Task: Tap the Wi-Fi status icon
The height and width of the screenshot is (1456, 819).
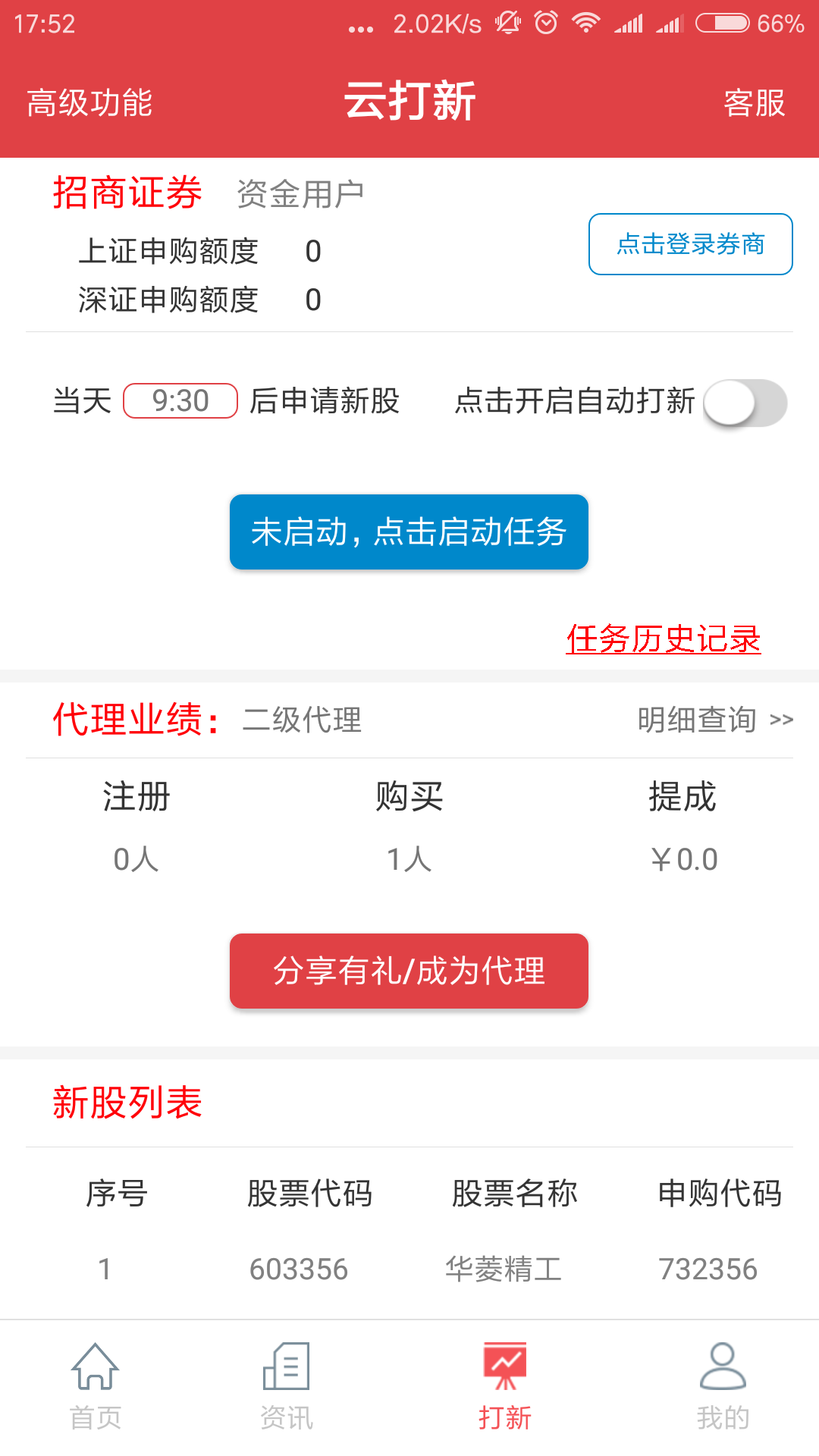Action: click(585, 23)
